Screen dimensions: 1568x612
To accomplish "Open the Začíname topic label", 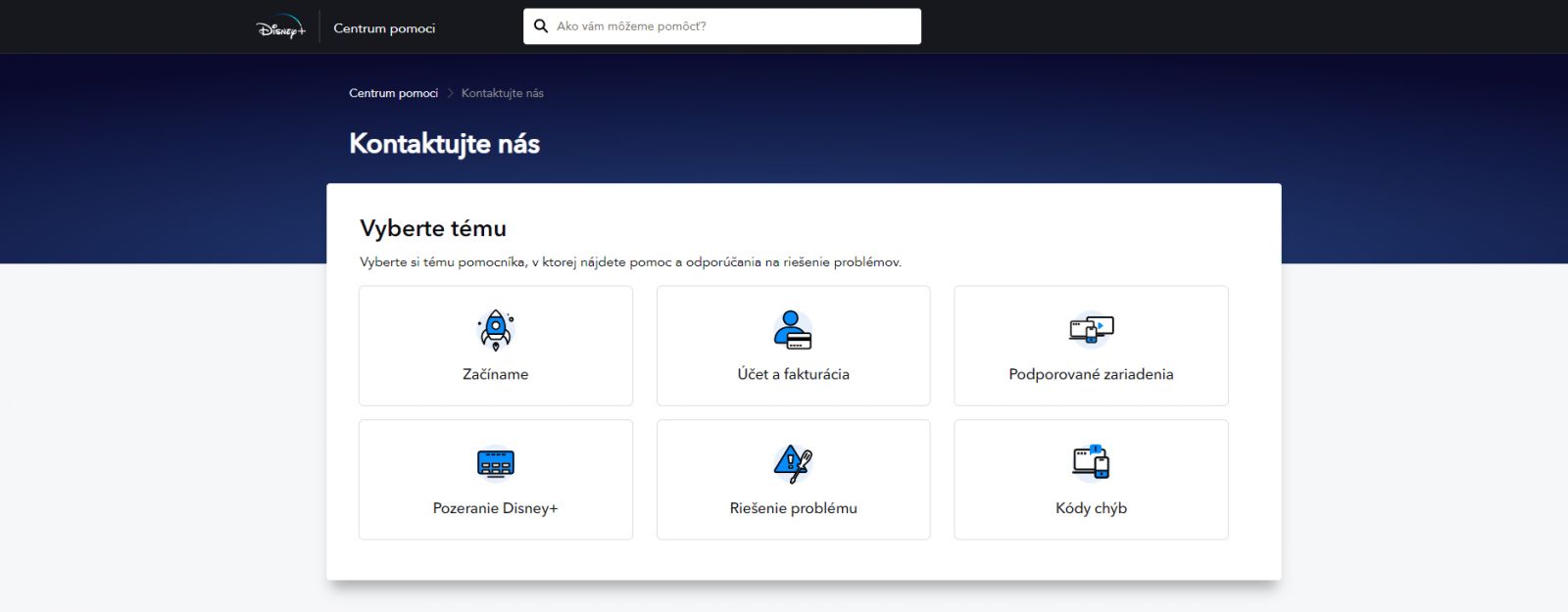I will [x=495, y=374].
